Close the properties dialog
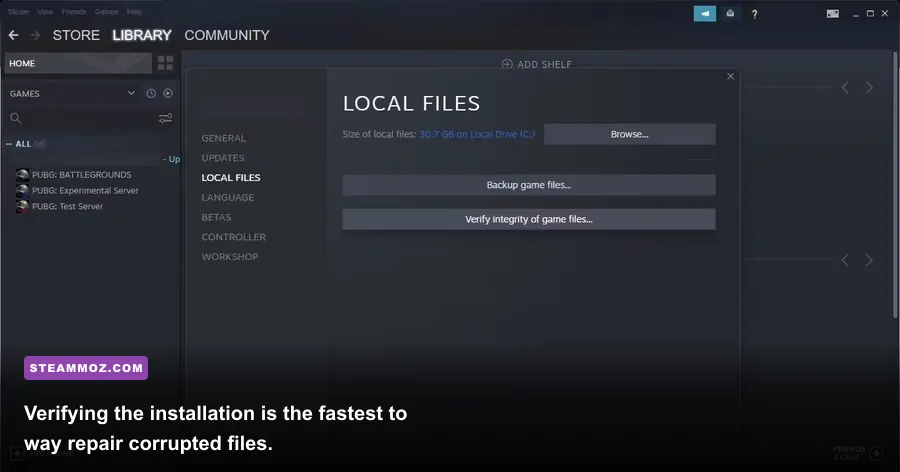 [730, 76]
